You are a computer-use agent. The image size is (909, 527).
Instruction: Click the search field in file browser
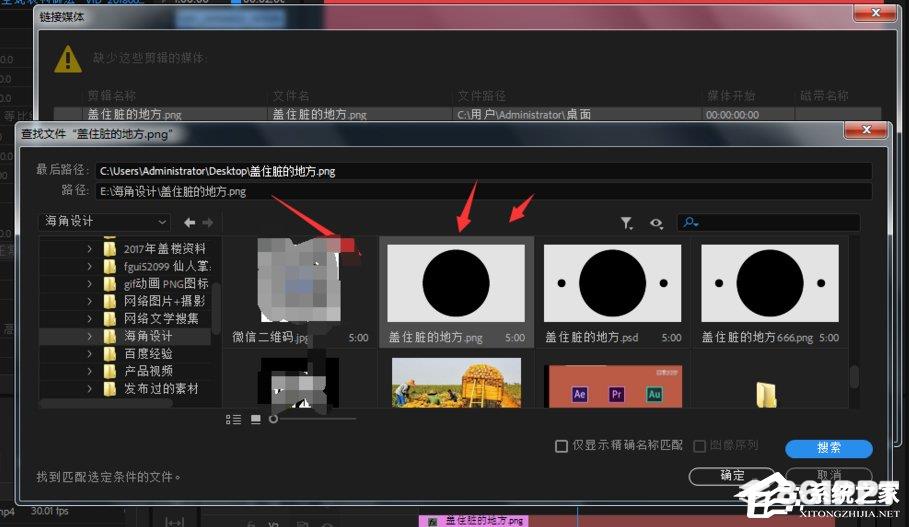[x=768, y=222]
